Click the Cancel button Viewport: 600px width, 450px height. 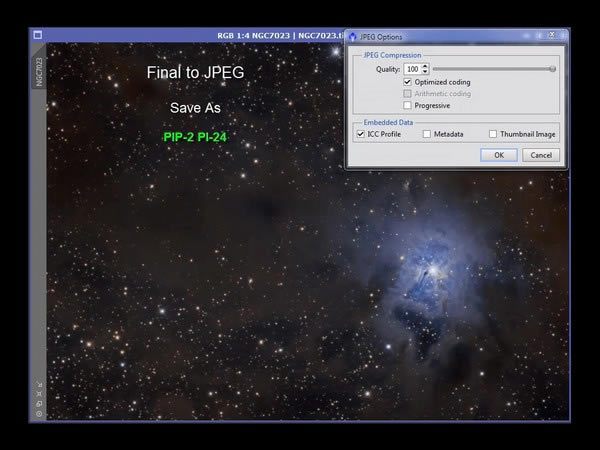pos(541,155)
